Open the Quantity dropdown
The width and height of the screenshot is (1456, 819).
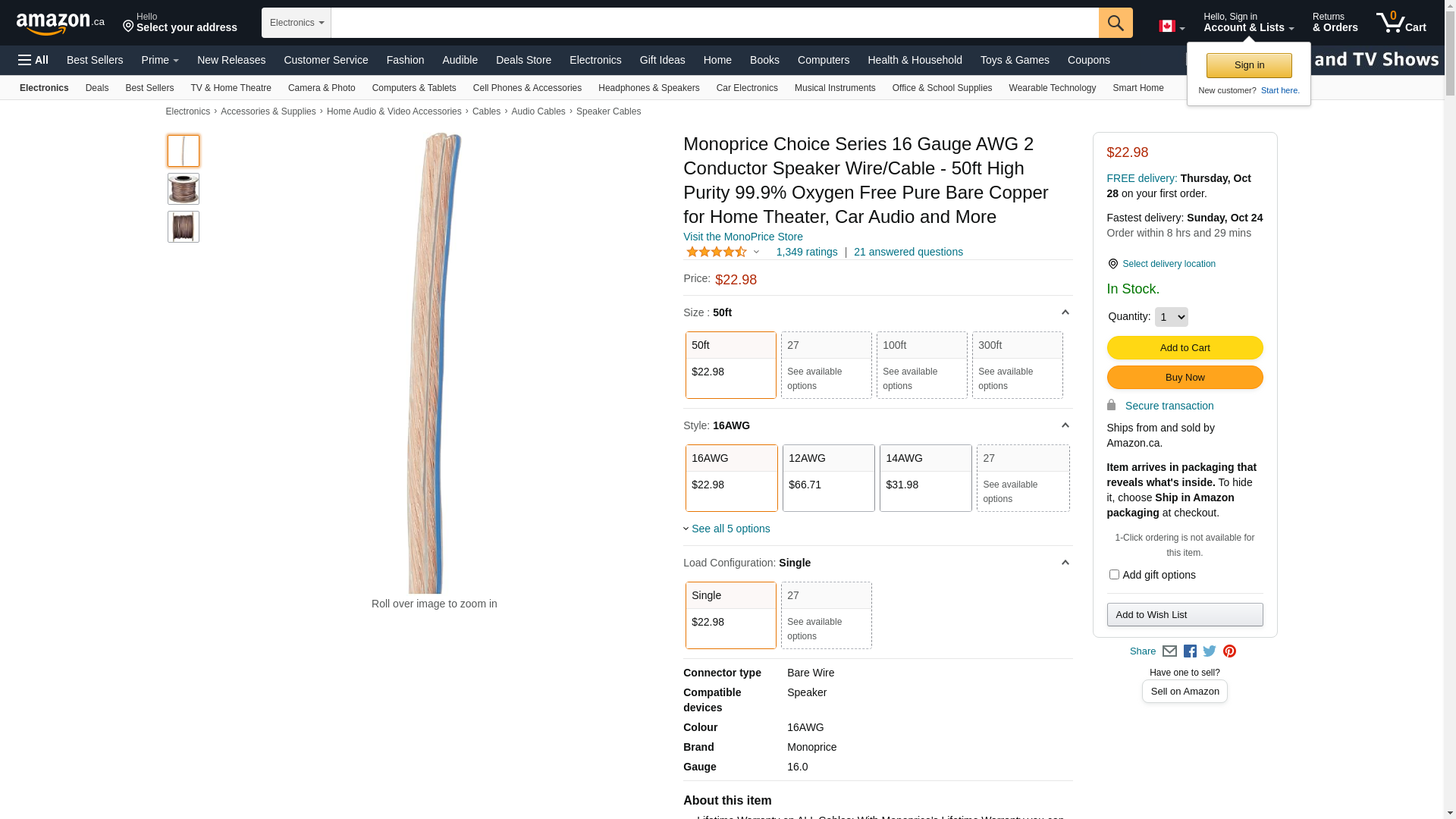coord(1171,317)
